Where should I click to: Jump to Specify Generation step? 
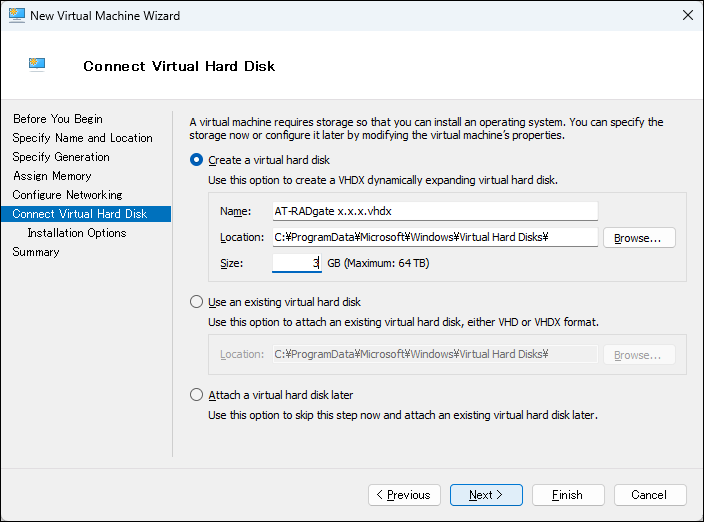click(61, 157)
